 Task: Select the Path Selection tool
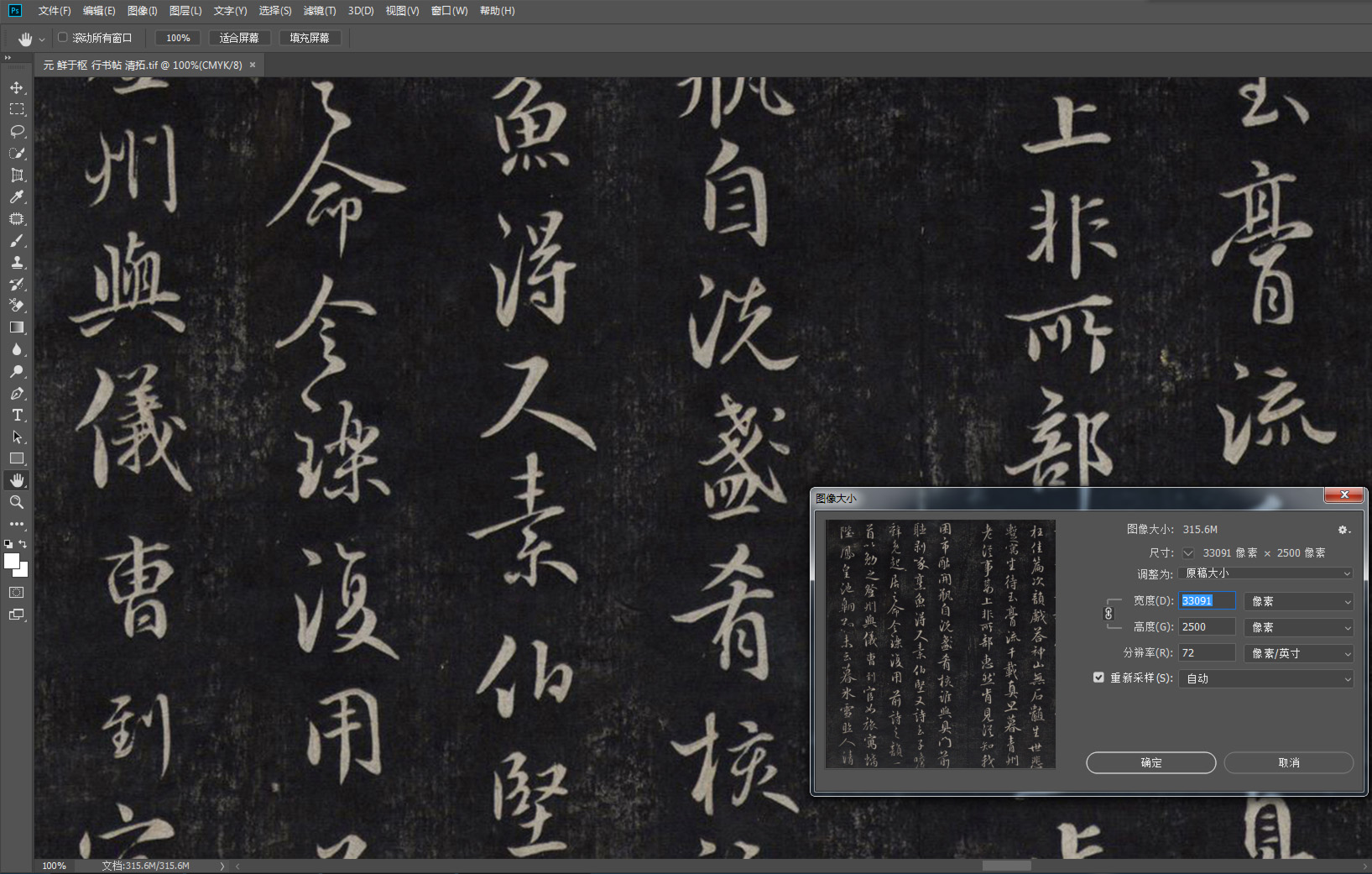pyautogui.click(x=17, y=437)
